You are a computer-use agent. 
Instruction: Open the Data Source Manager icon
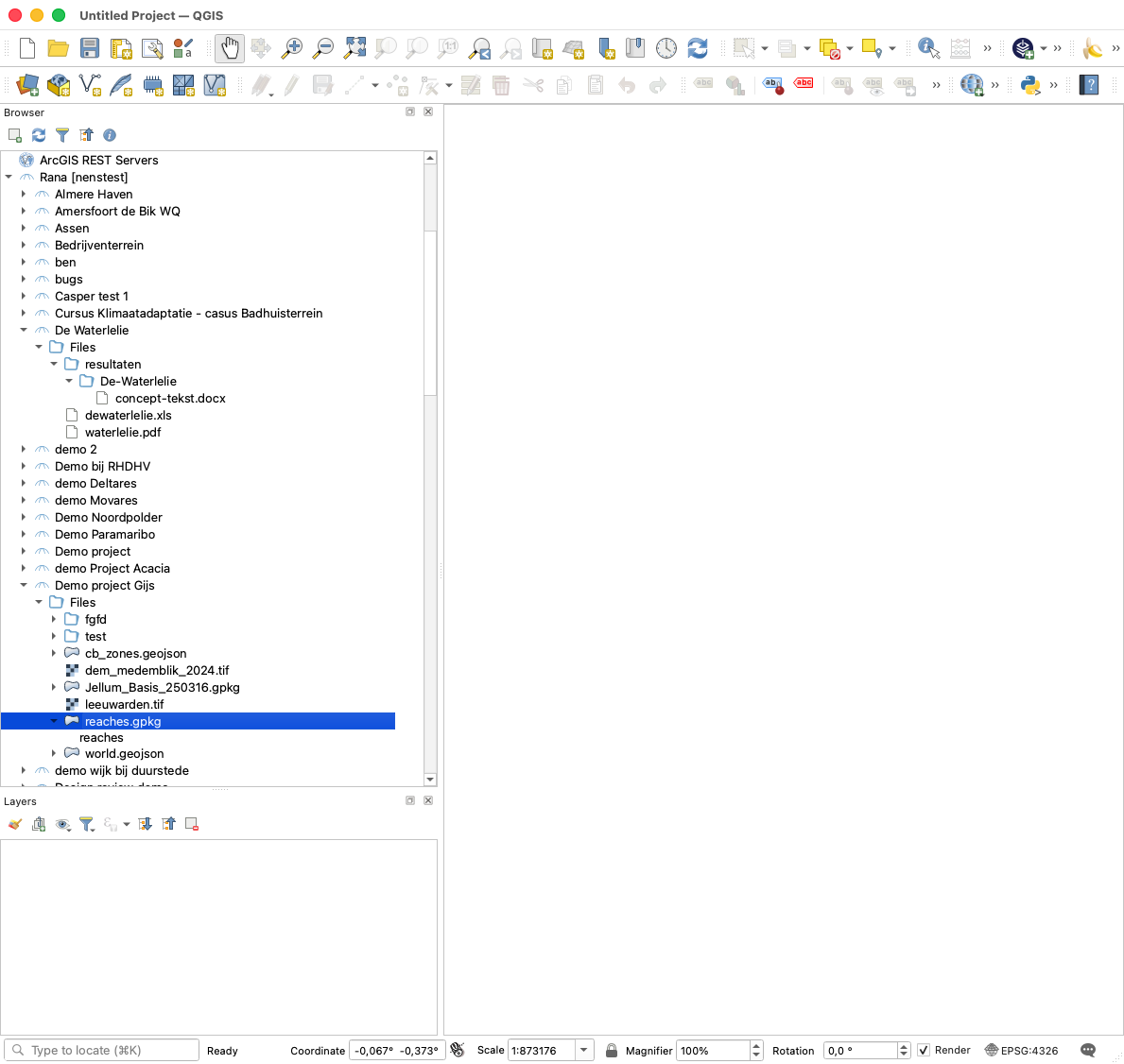pos(27,85)
